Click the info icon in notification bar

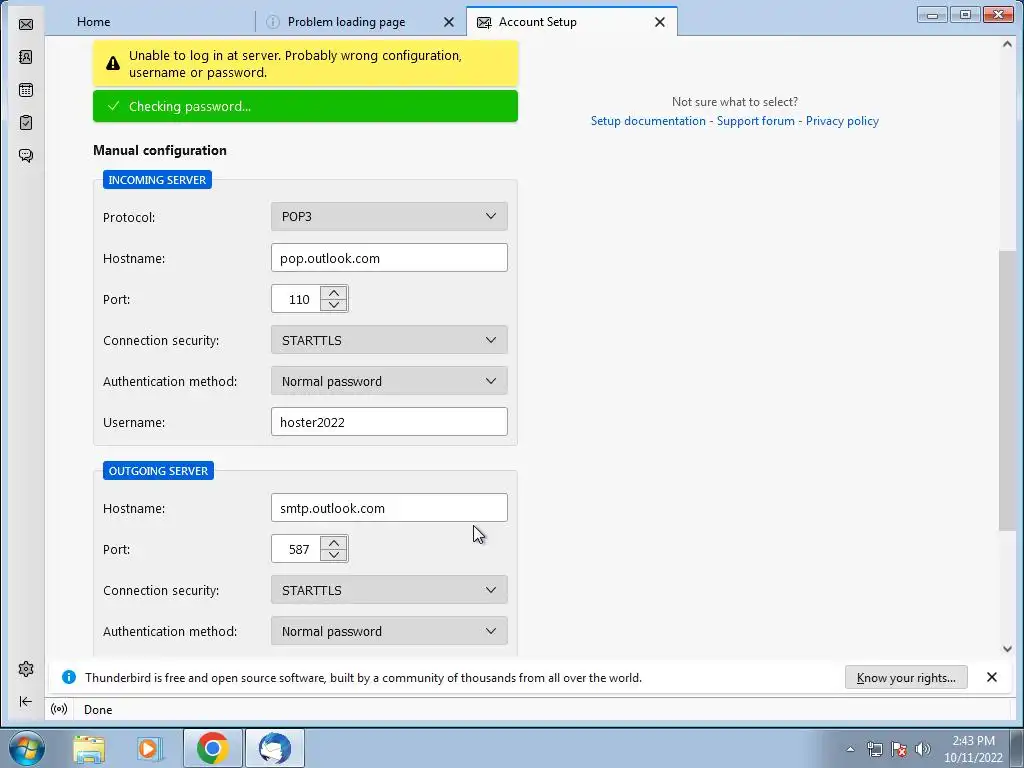[x=69, y=677]
